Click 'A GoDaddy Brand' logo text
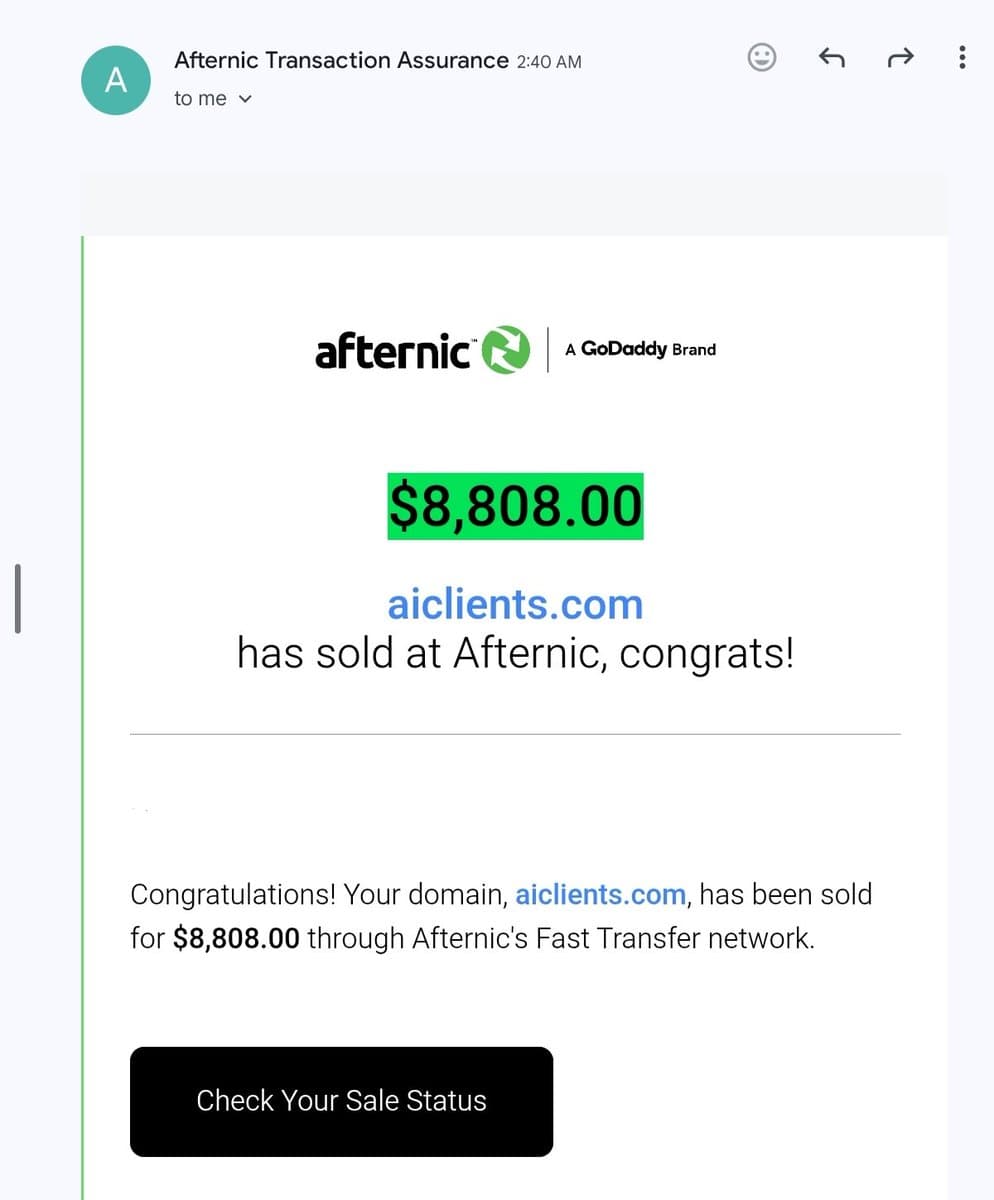Viewport: 994px width, 1200px height. (641, 350)
